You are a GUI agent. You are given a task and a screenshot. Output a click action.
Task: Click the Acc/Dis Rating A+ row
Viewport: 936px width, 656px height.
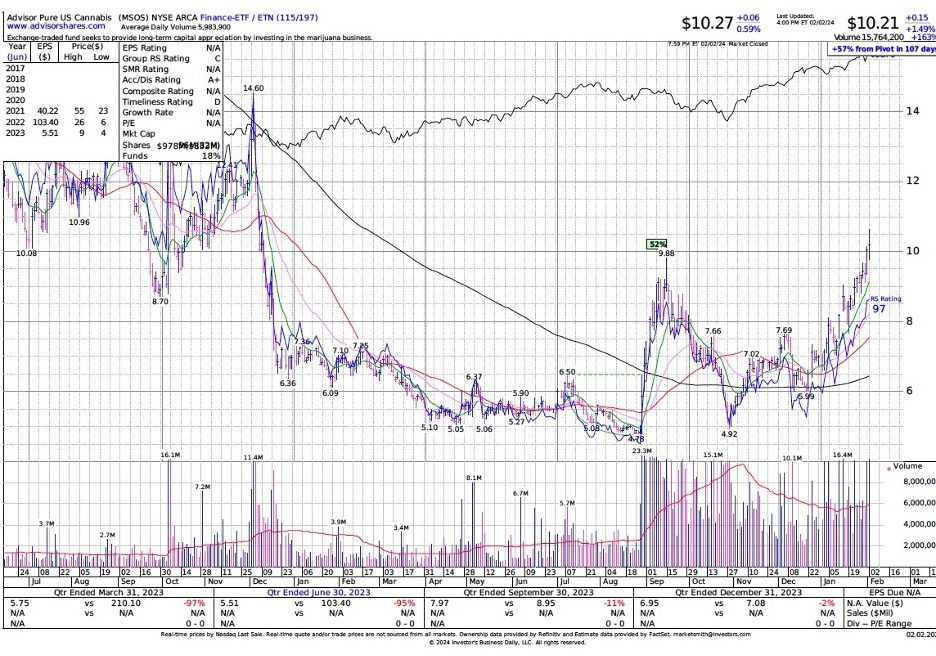pos(171,80)
